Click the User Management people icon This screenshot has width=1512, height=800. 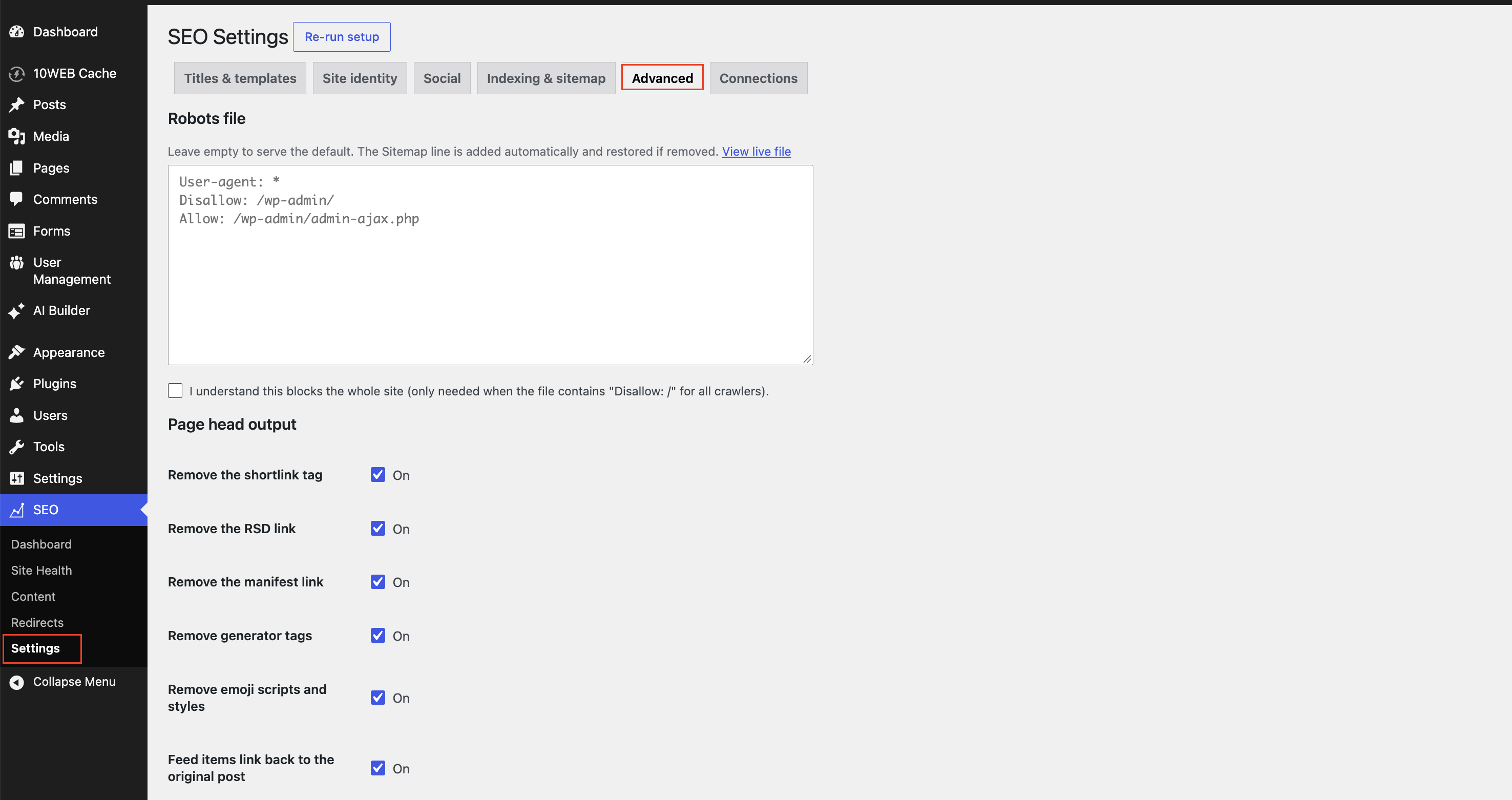16,262
